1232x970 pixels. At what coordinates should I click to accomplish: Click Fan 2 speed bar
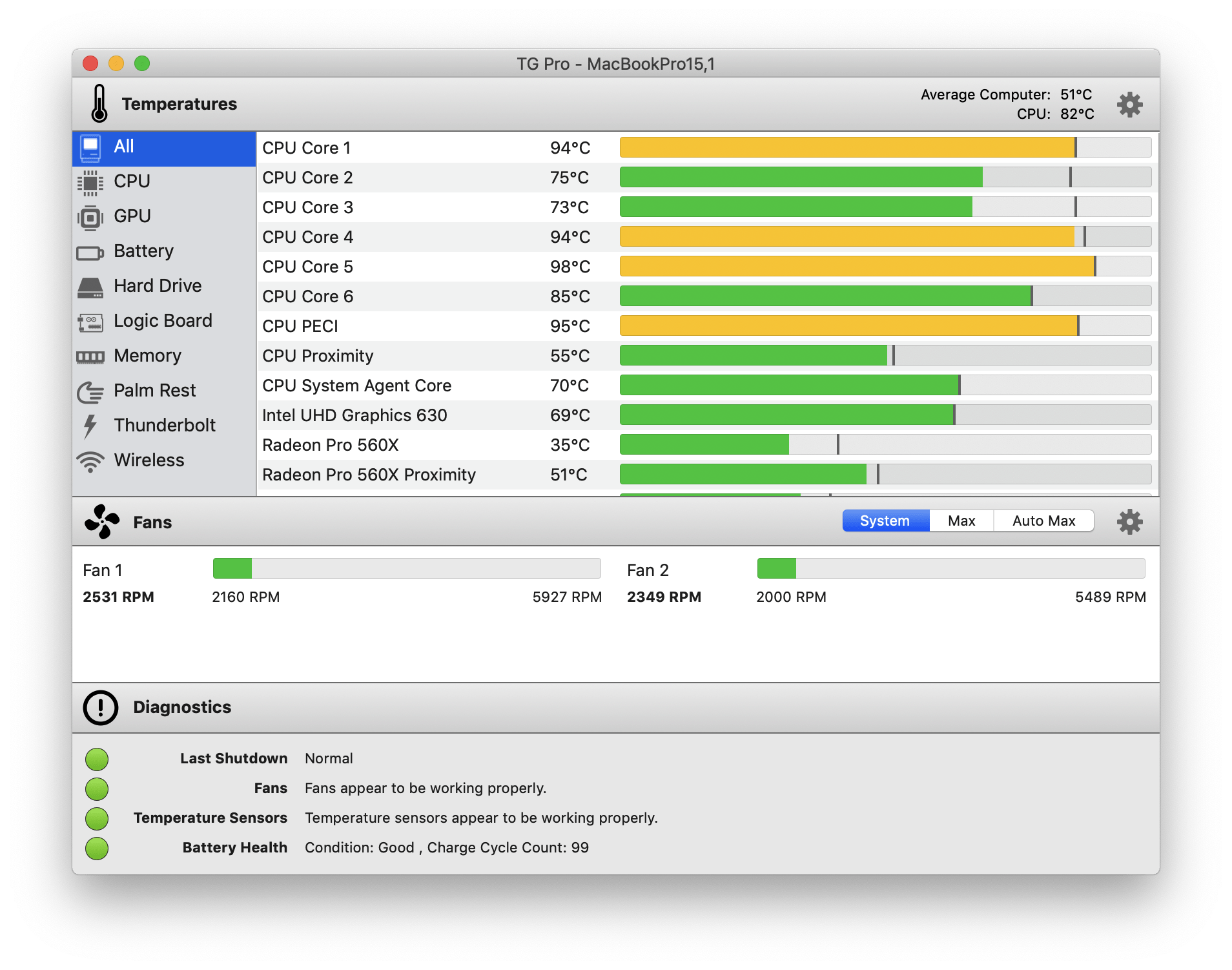click(950, 568)
